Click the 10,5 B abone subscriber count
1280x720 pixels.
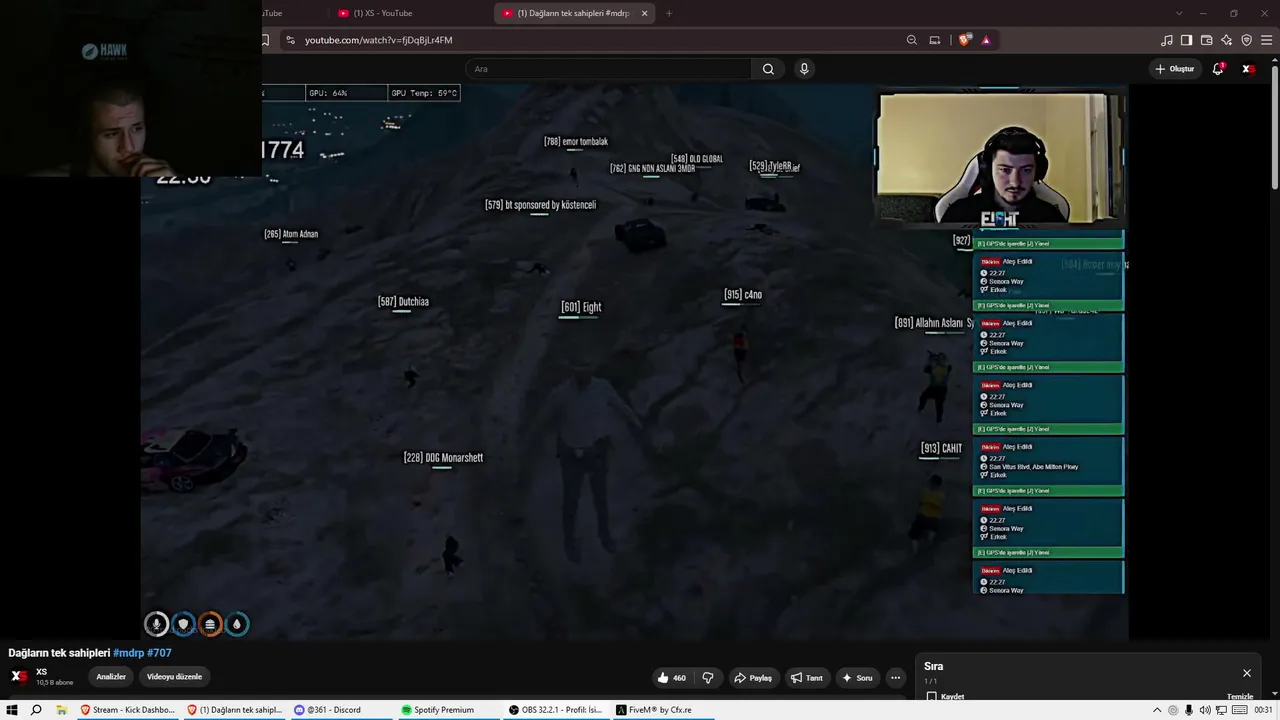click(x=55, y=683)
